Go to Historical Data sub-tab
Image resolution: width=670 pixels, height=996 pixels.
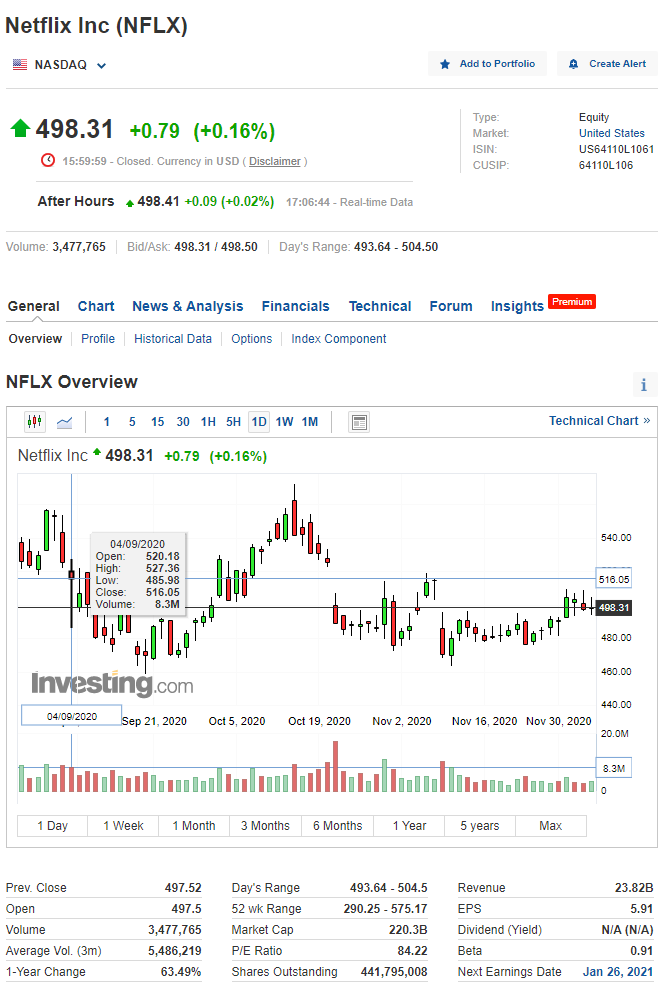point(173,339)
